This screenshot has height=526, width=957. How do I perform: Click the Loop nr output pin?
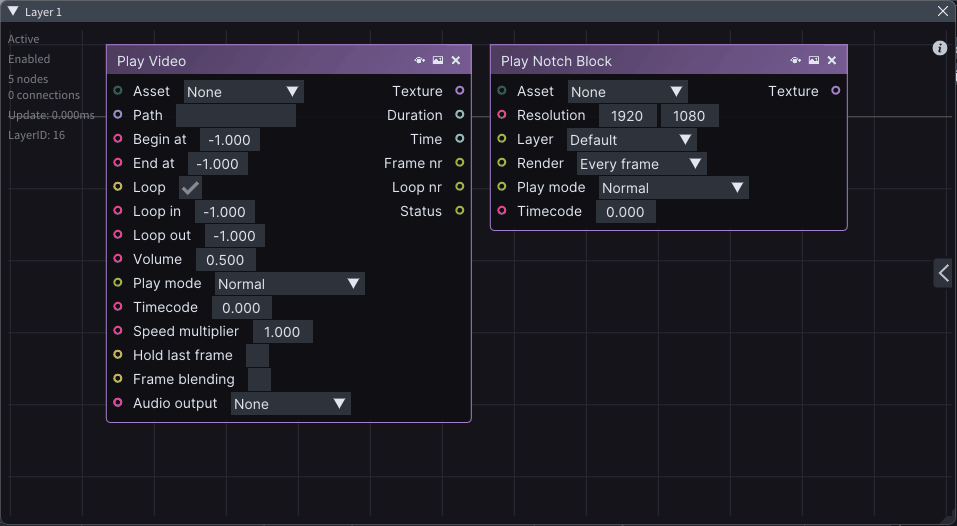tap(460, 187)
